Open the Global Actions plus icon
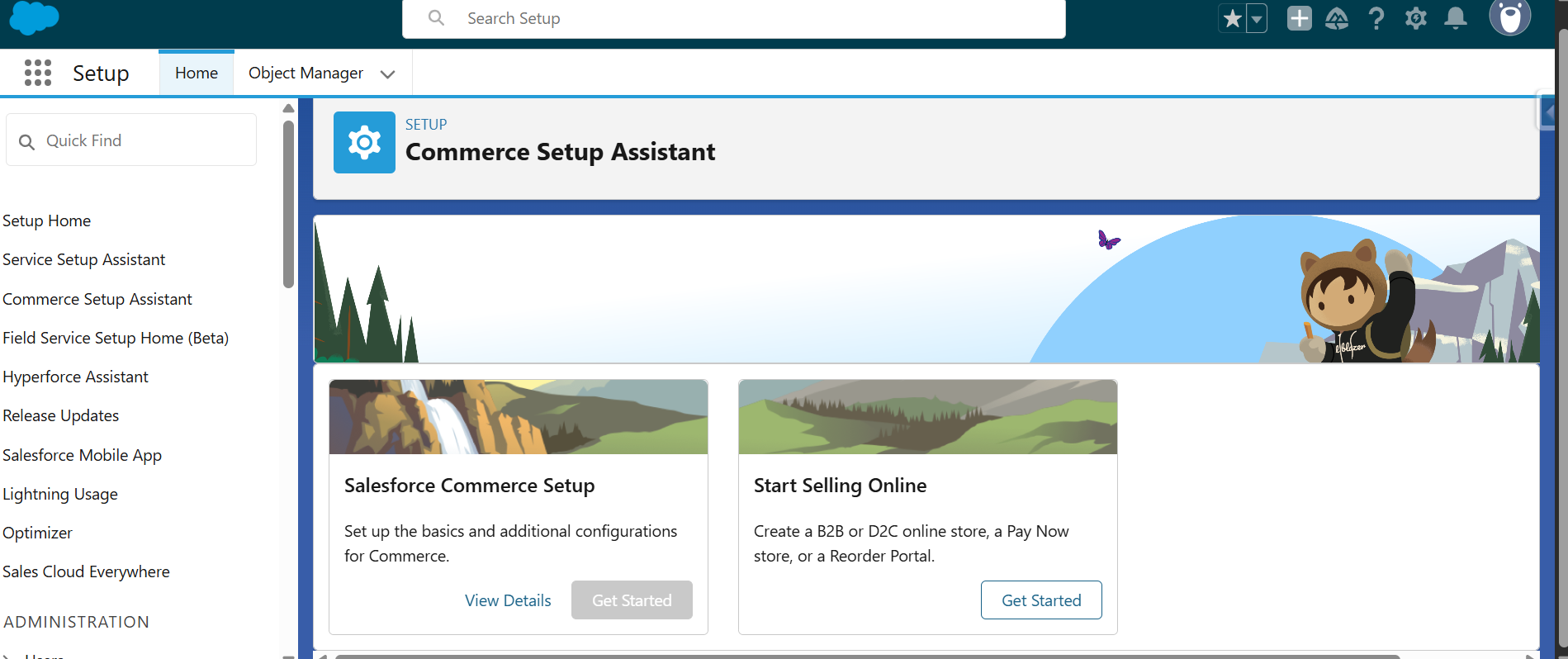Screen dimensions: 1568x659 point(1299,18)
